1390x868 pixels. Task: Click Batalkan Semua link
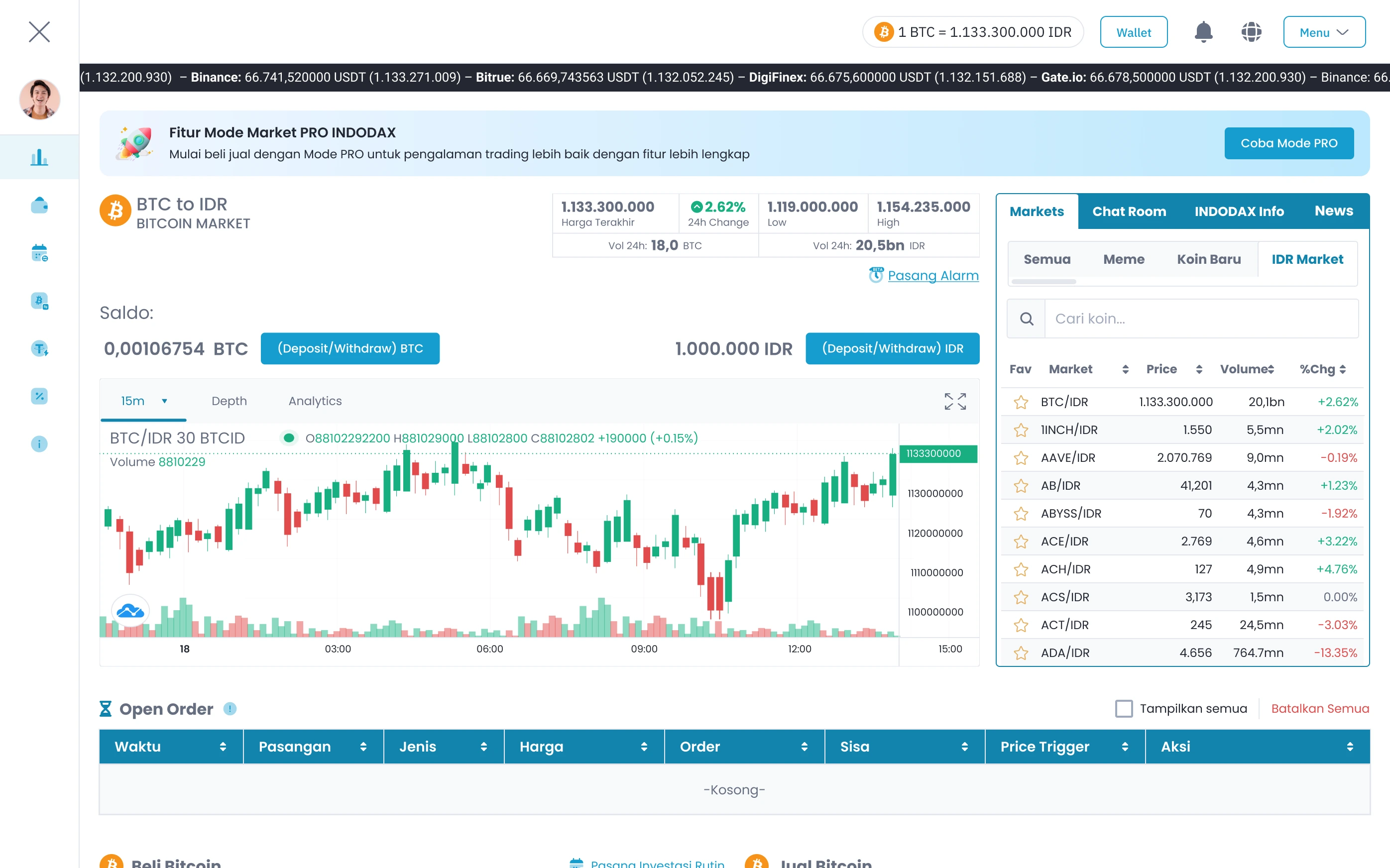point(1319,708)
